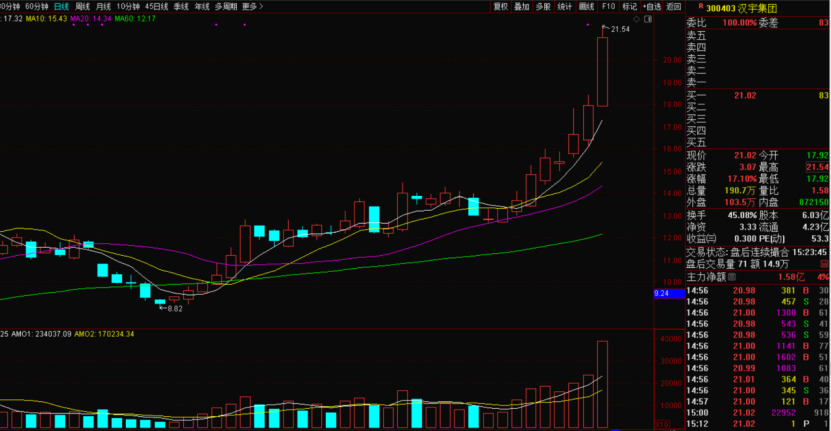Click the 总量 190.7万 value
The image size is (831, 431).
[740, 190]
